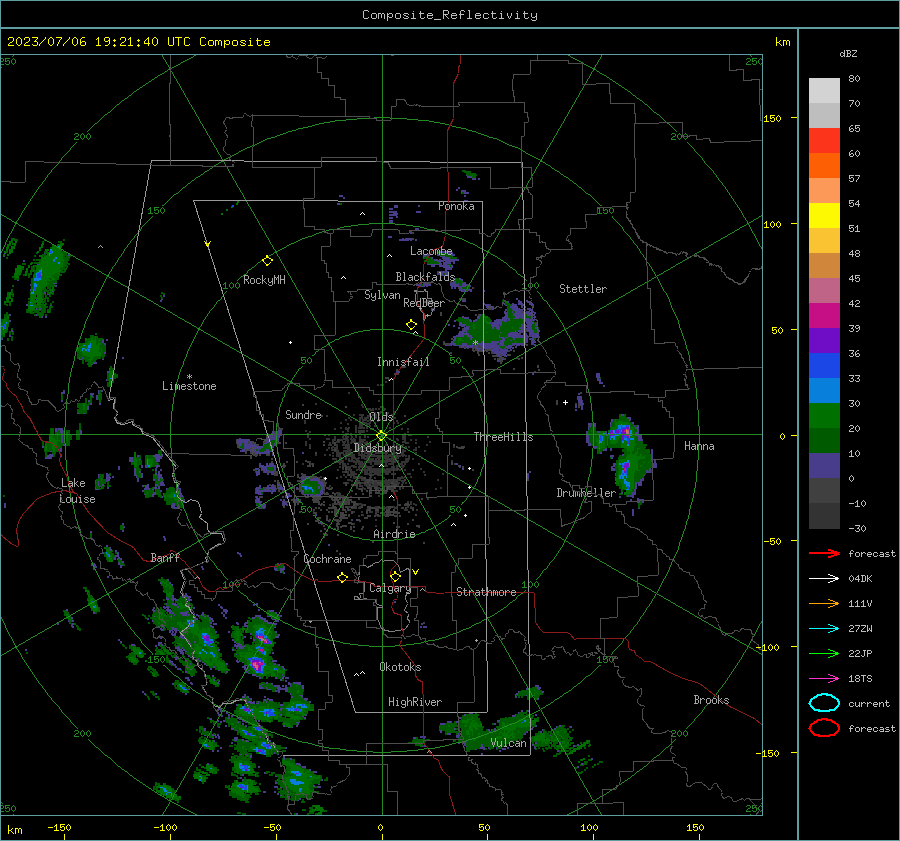Viewport: 900px width, 841px height.
Task: Select the orange swatch between 60 and 57 dBZ
Action: pos(824,166)
